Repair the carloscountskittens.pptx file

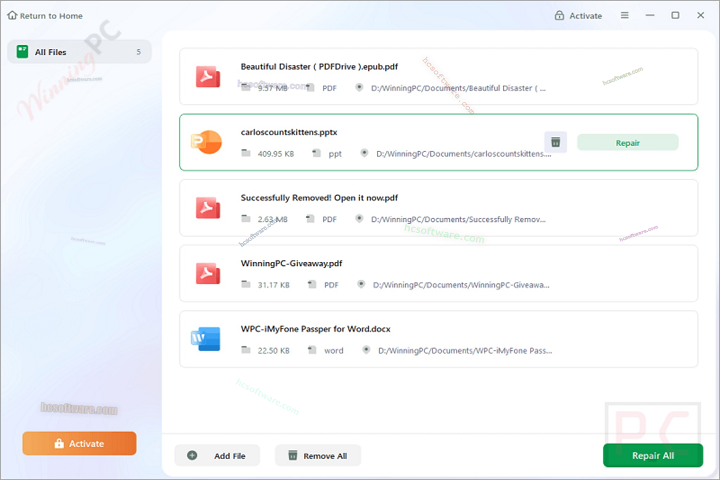tap(627, 142)
